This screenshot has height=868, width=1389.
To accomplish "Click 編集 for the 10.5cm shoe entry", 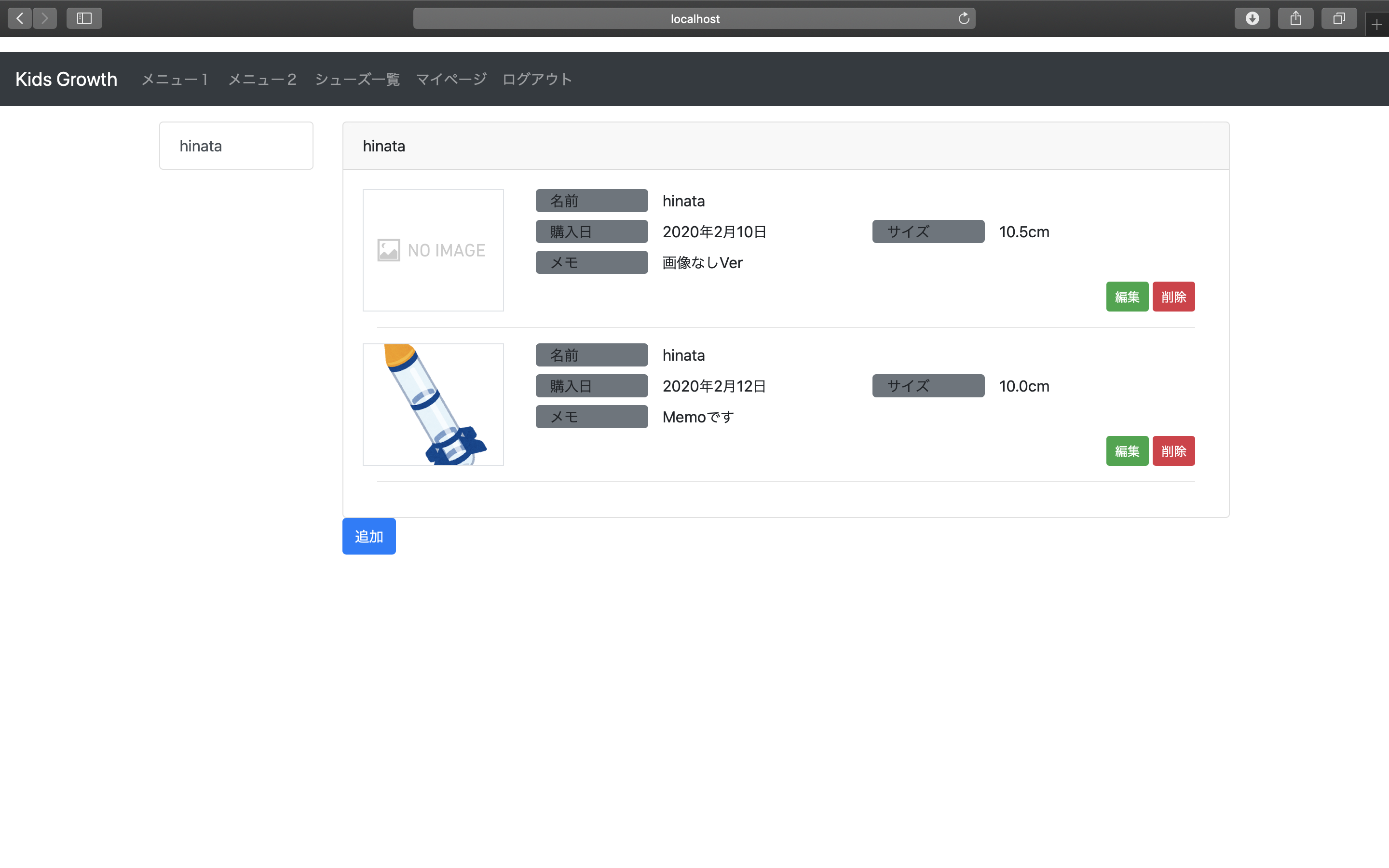I will pos(1127,297).
